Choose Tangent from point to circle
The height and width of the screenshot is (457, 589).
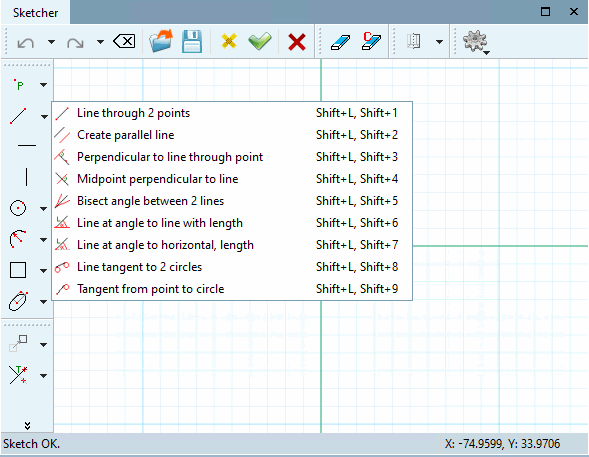232,289
